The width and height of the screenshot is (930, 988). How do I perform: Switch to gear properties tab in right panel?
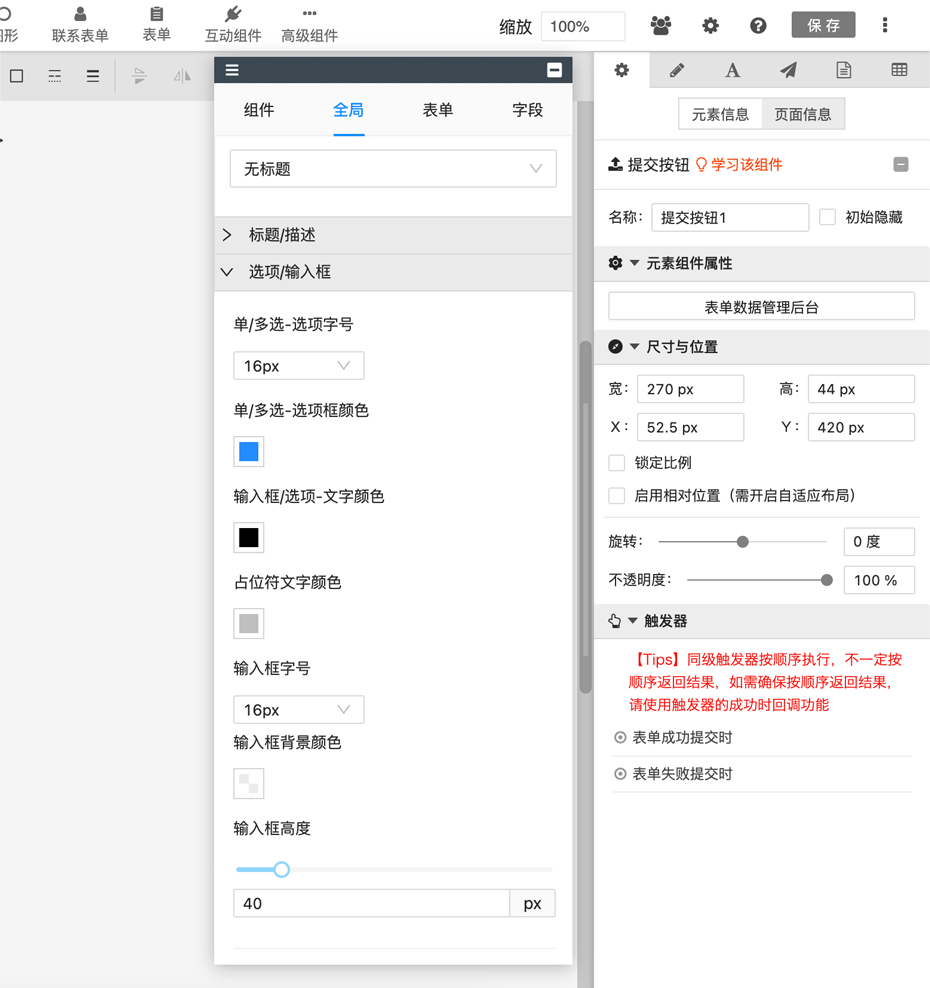pos(622,70)
